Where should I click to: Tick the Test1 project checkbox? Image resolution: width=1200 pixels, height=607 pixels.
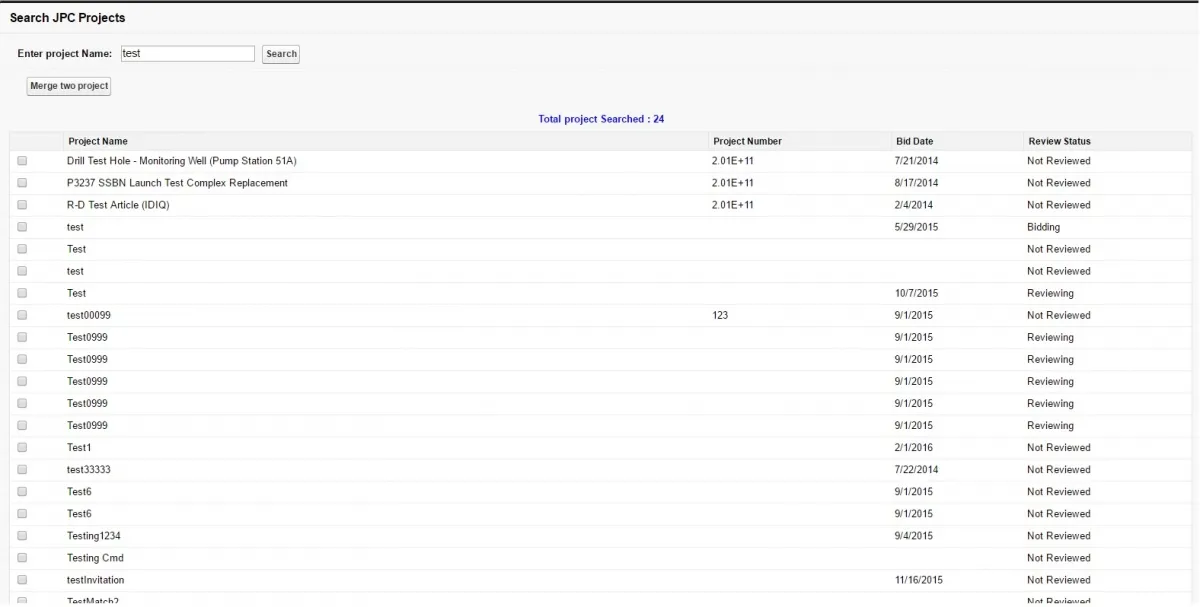point(22,448)
